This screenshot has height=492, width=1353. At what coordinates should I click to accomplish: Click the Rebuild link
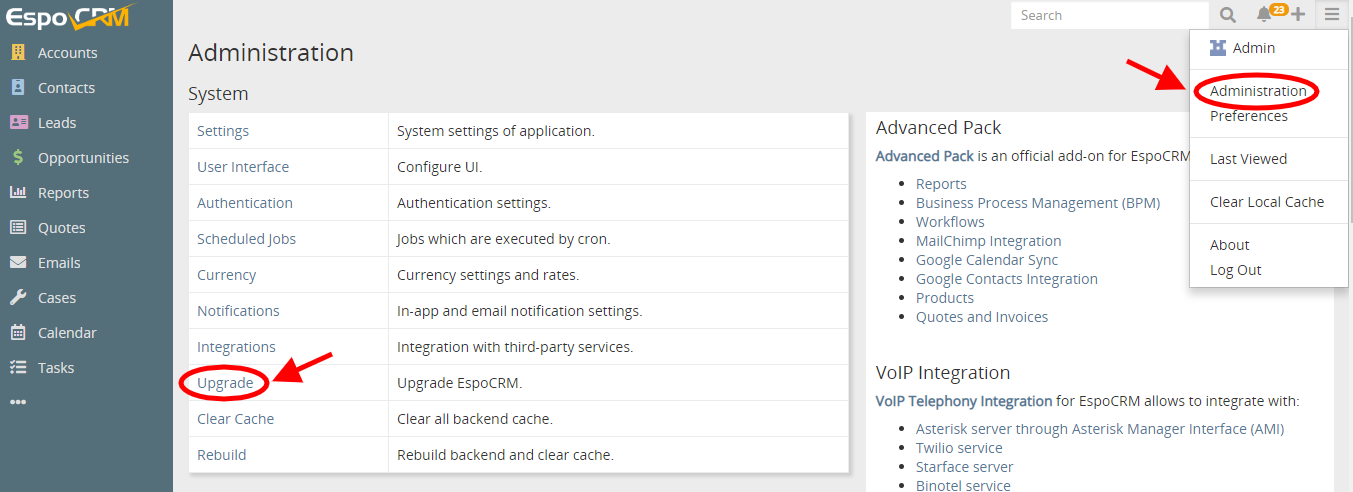click(x=222, y=455)
